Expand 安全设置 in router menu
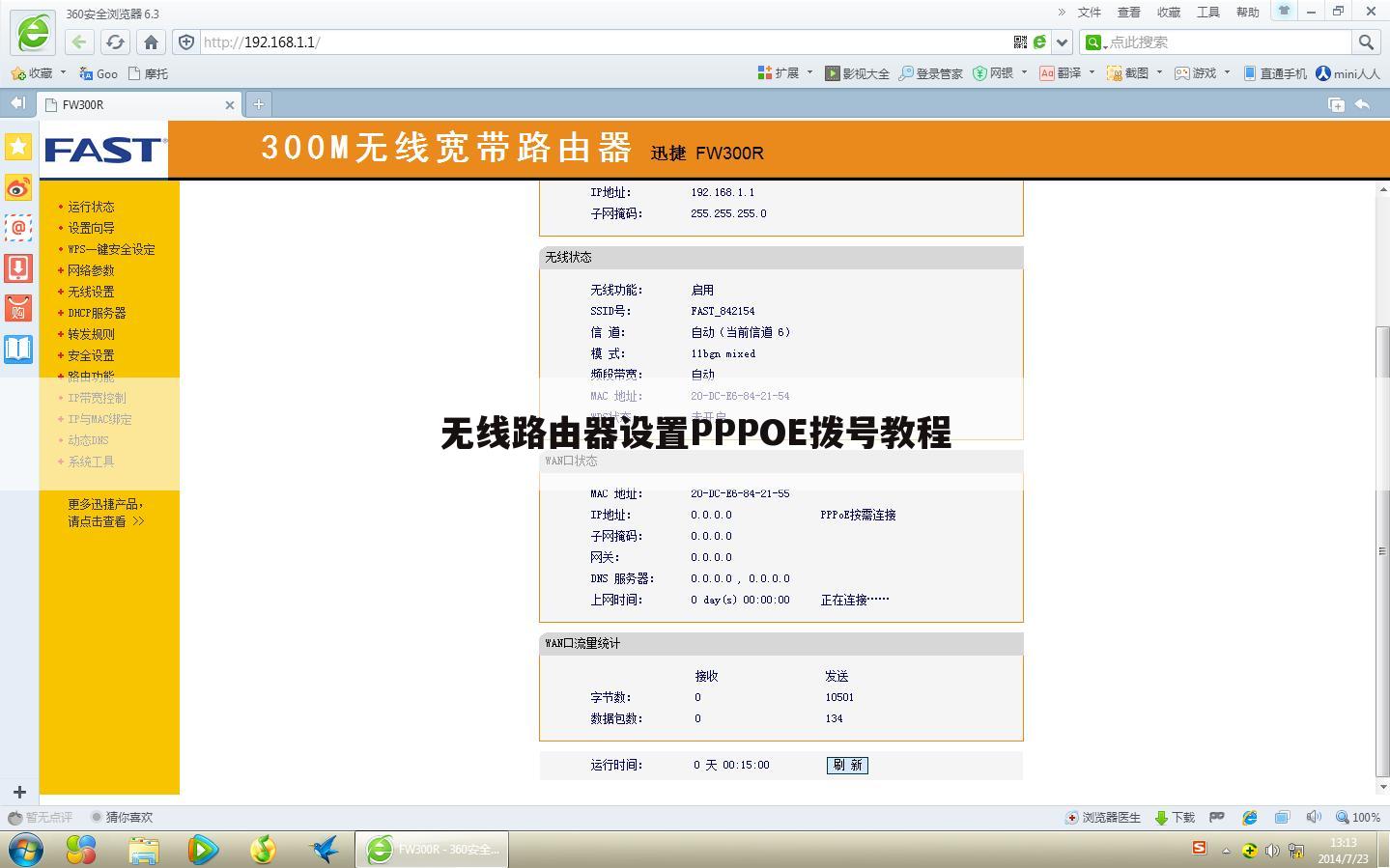The image size is (1390, 868). pos(91,355)
